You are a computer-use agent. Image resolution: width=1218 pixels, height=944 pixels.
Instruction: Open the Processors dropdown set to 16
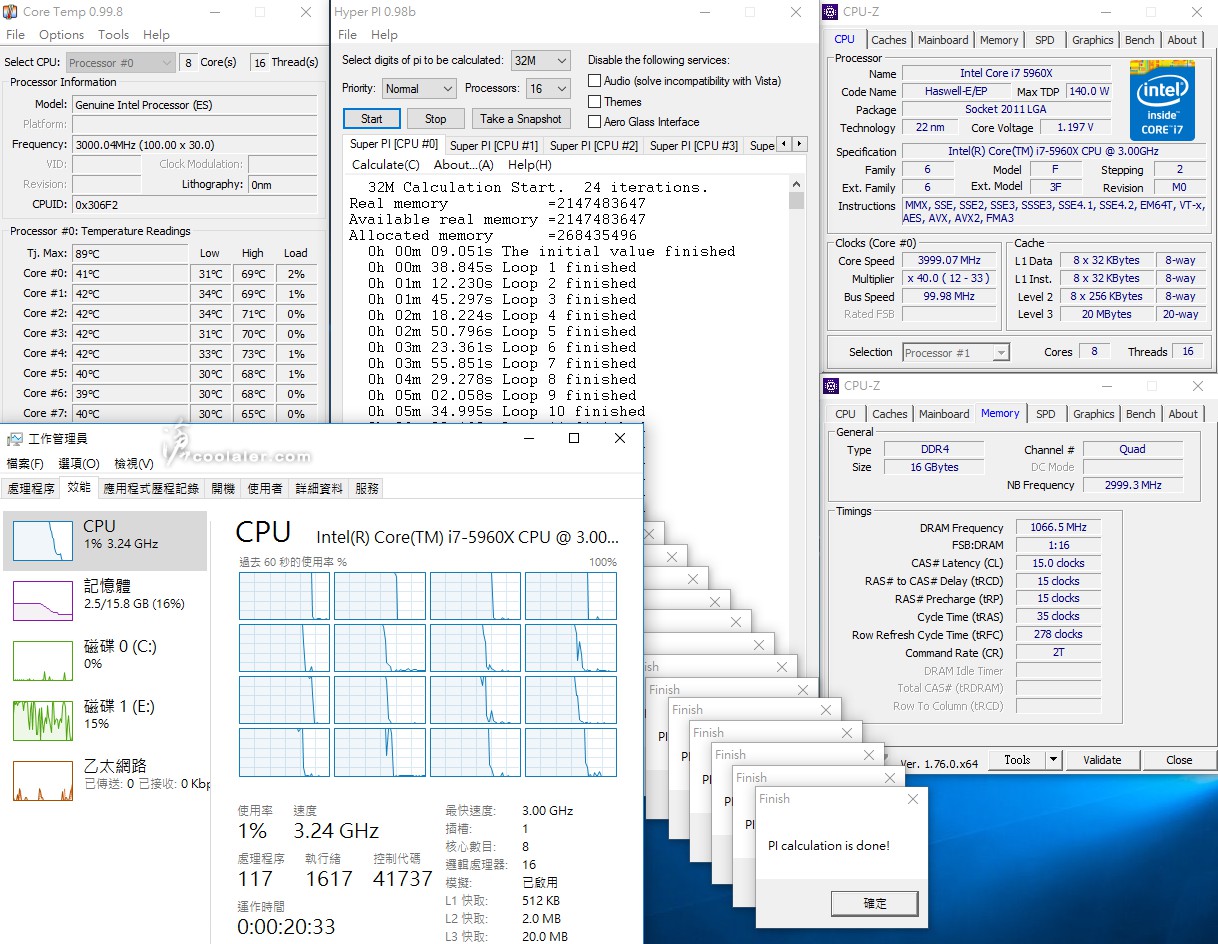(x=549, y=89)
